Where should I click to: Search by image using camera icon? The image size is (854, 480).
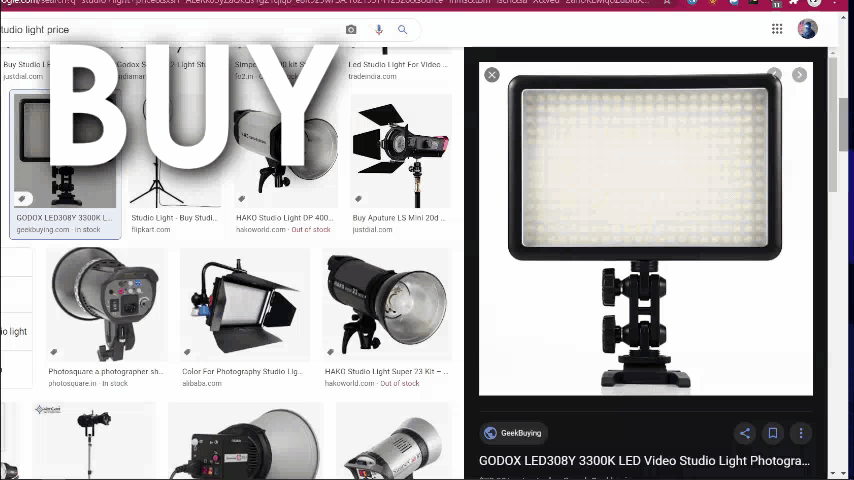(x=351, y=29)
